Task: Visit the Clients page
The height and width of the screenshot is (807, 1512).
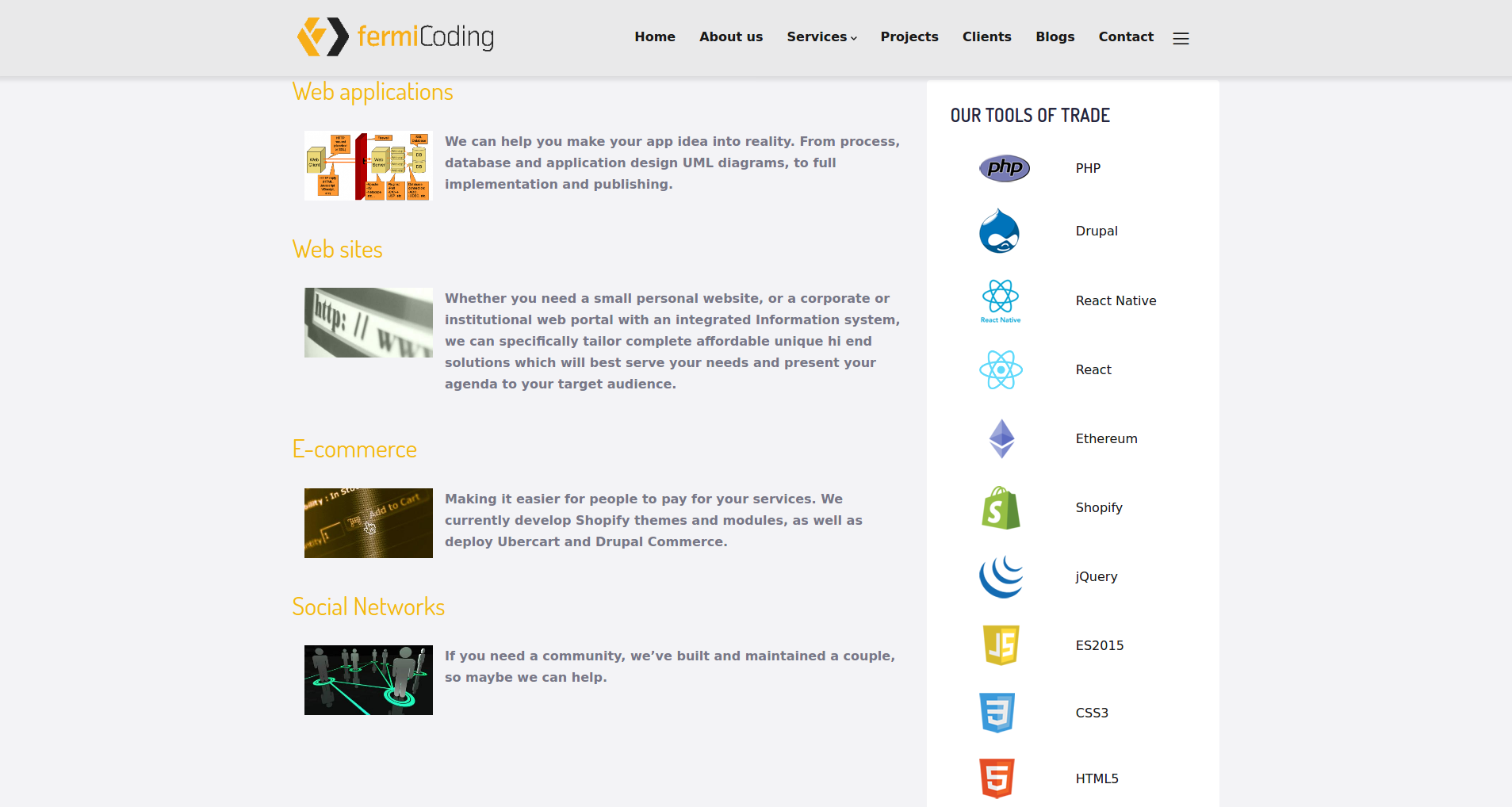Action: pyautogui.click(x=986, y=36)
